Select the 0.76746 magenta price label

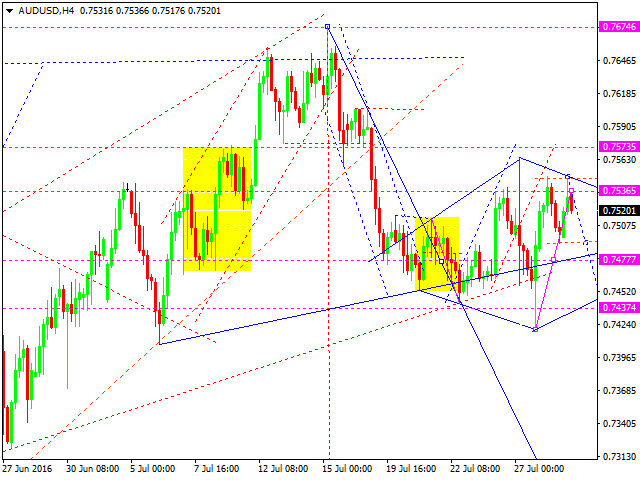point(619,27)
